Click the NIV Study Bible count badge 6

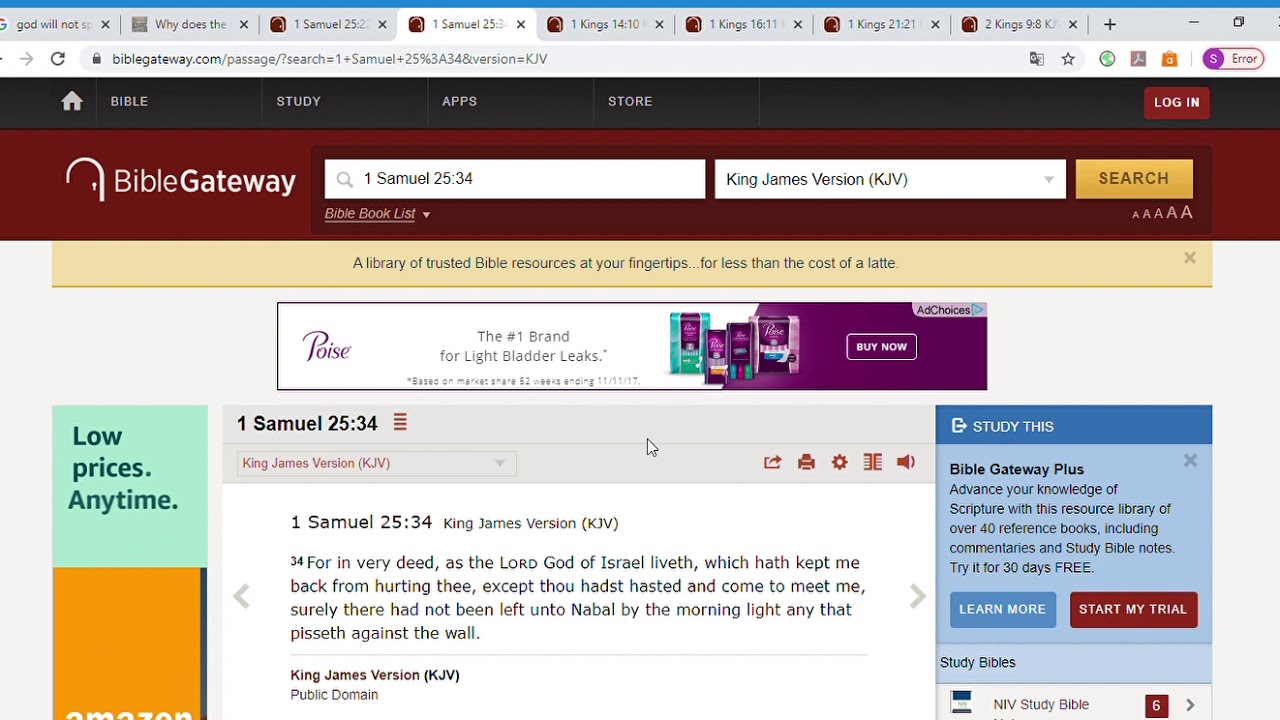(x=1156, y=706)
